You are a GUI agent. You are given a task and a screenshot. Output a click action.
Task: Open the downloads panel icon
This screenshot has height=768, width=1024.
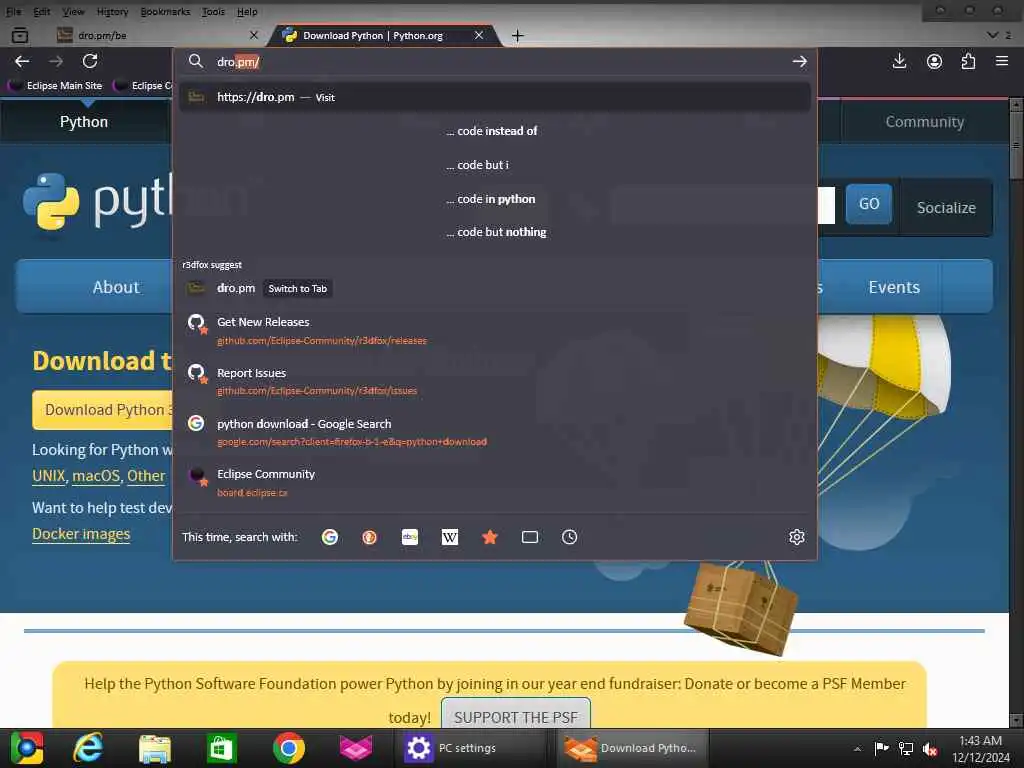pos(899,61)
